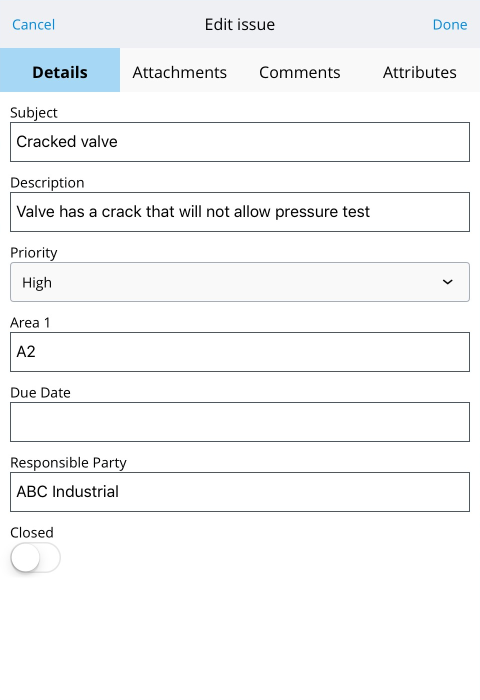Go to the Attributes tab
This screenshot has height=700, width=480.
coord(420,72)
